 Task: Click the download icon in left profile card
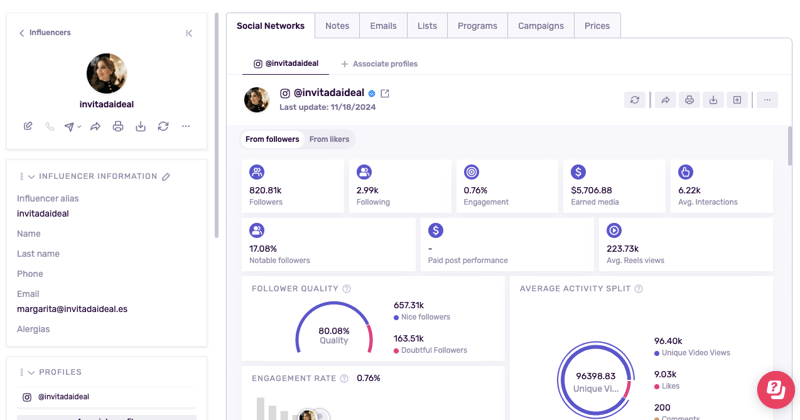click(x=141, y=127)
